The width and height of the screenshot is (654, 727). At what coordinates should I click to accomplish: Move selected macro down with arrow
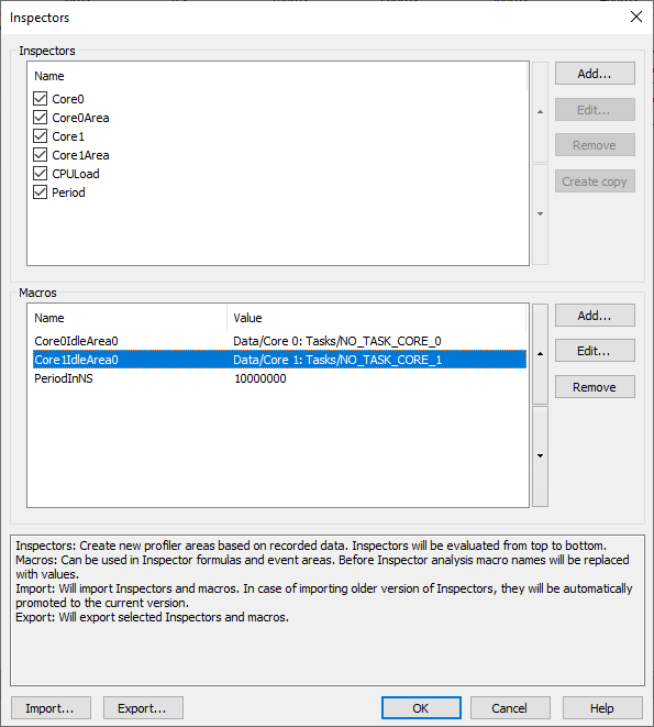[540, 456]
